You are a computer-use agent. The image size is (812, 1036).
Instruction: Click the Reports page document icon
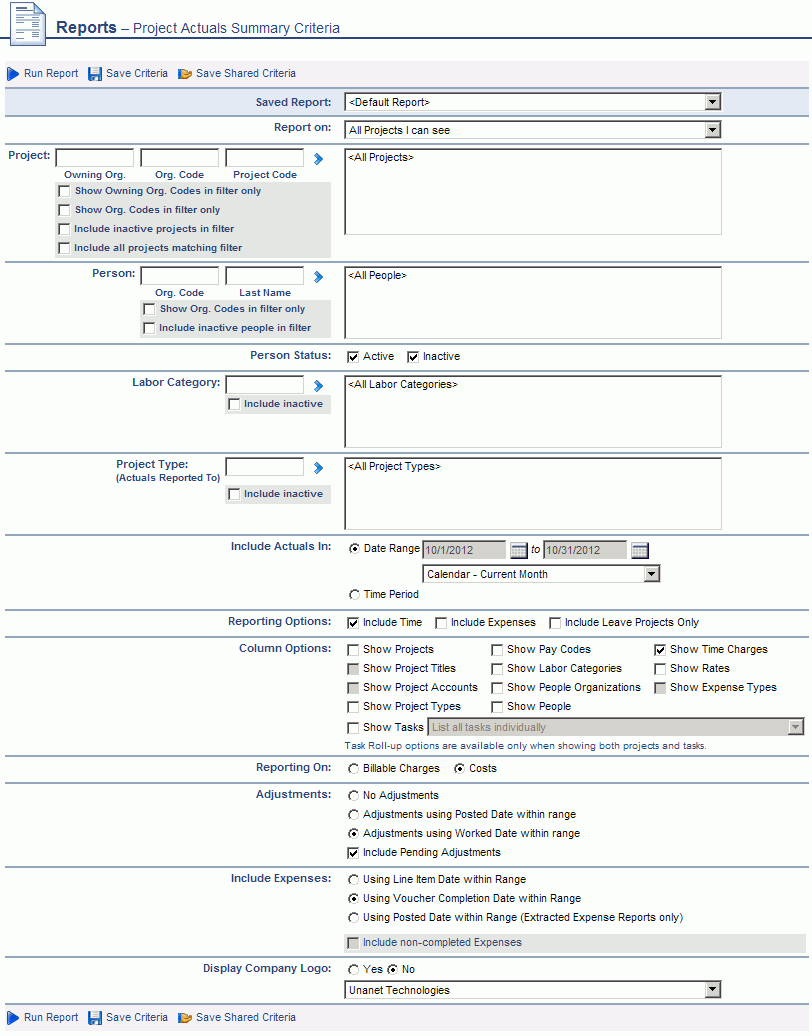pyautogui.click(x=28, y=24)
